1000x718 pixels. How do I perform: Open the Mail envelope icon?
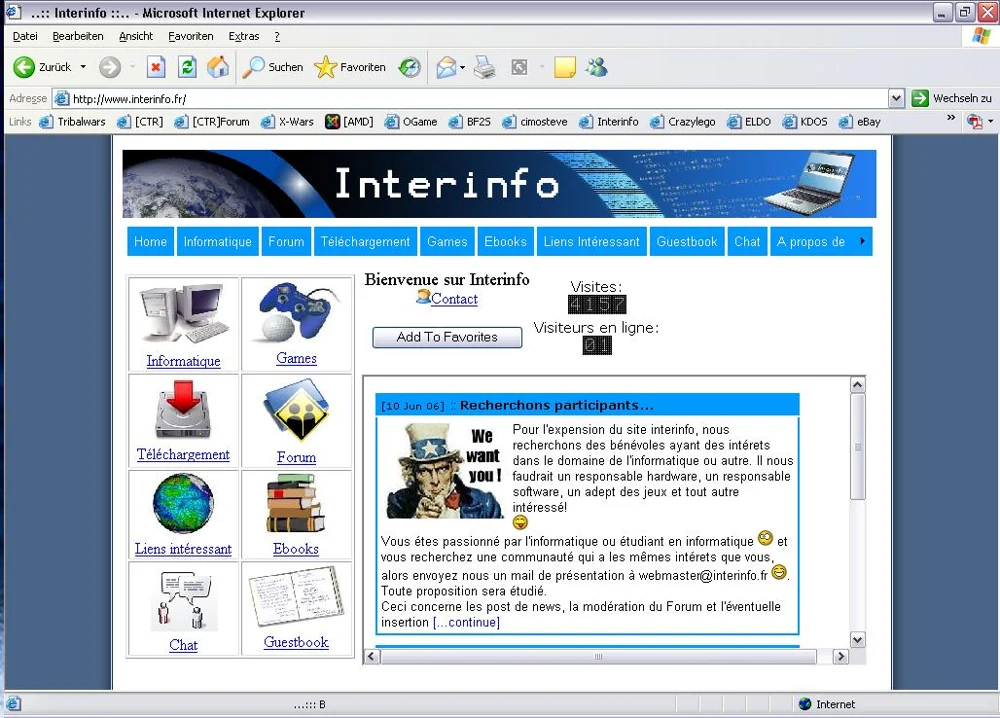(446, 67)
